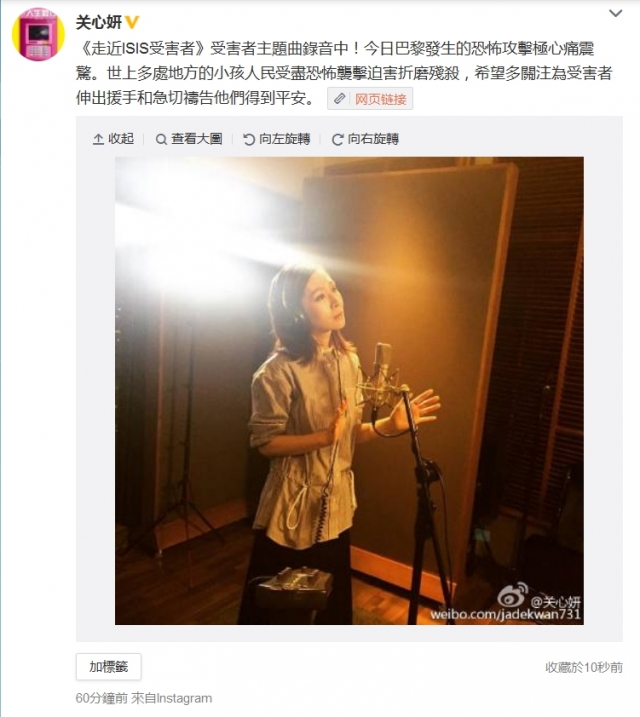640x717 pixels.
Task: Collapse the image with 收起
Action: [113, 139]
